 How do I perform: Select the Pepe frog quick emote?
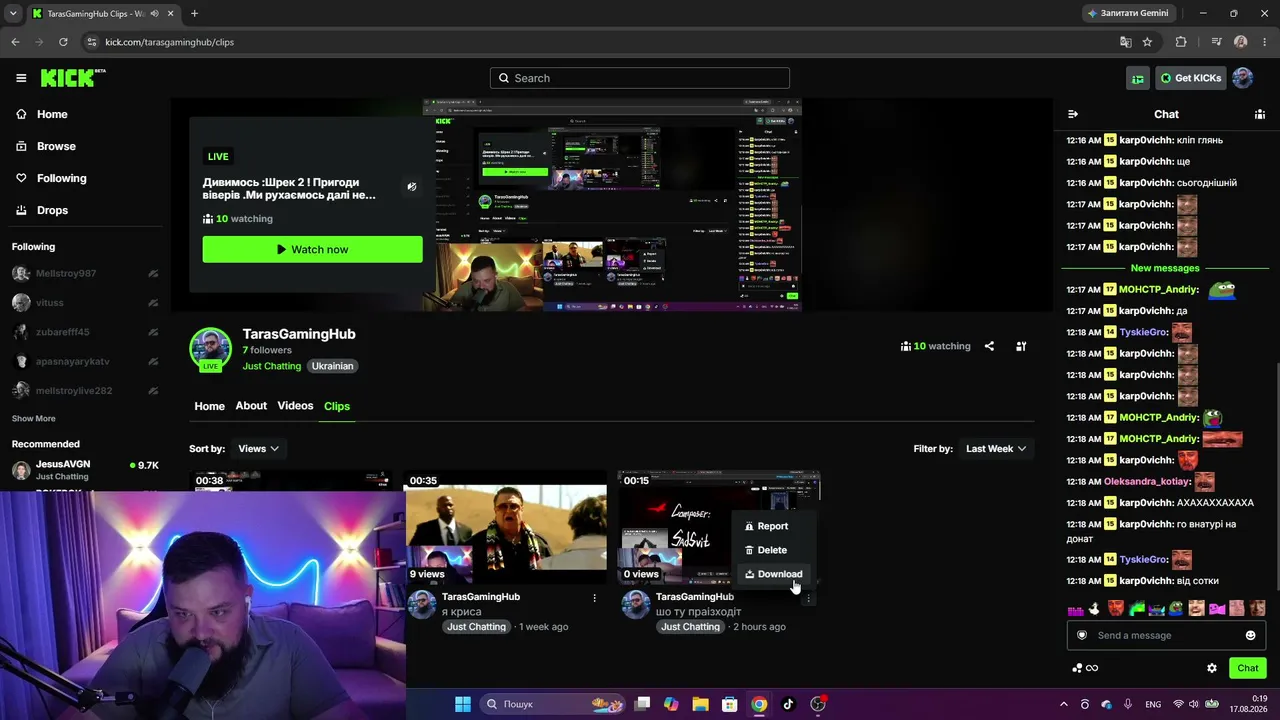1178,608
